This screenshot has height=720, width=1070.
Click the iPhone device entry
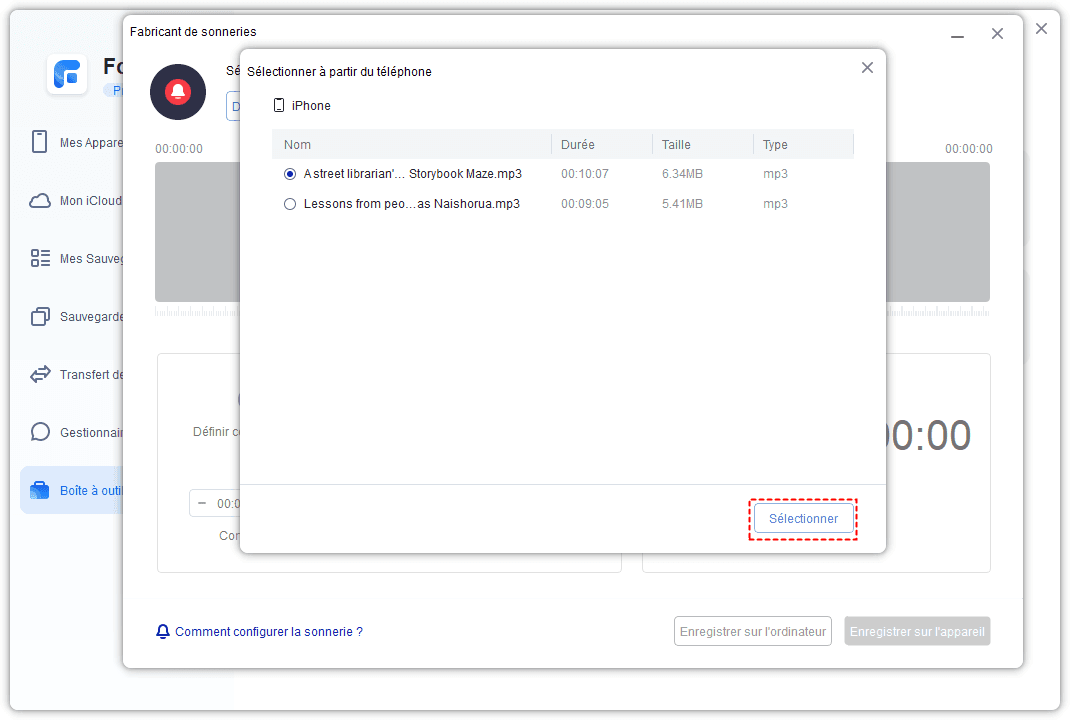310,106
